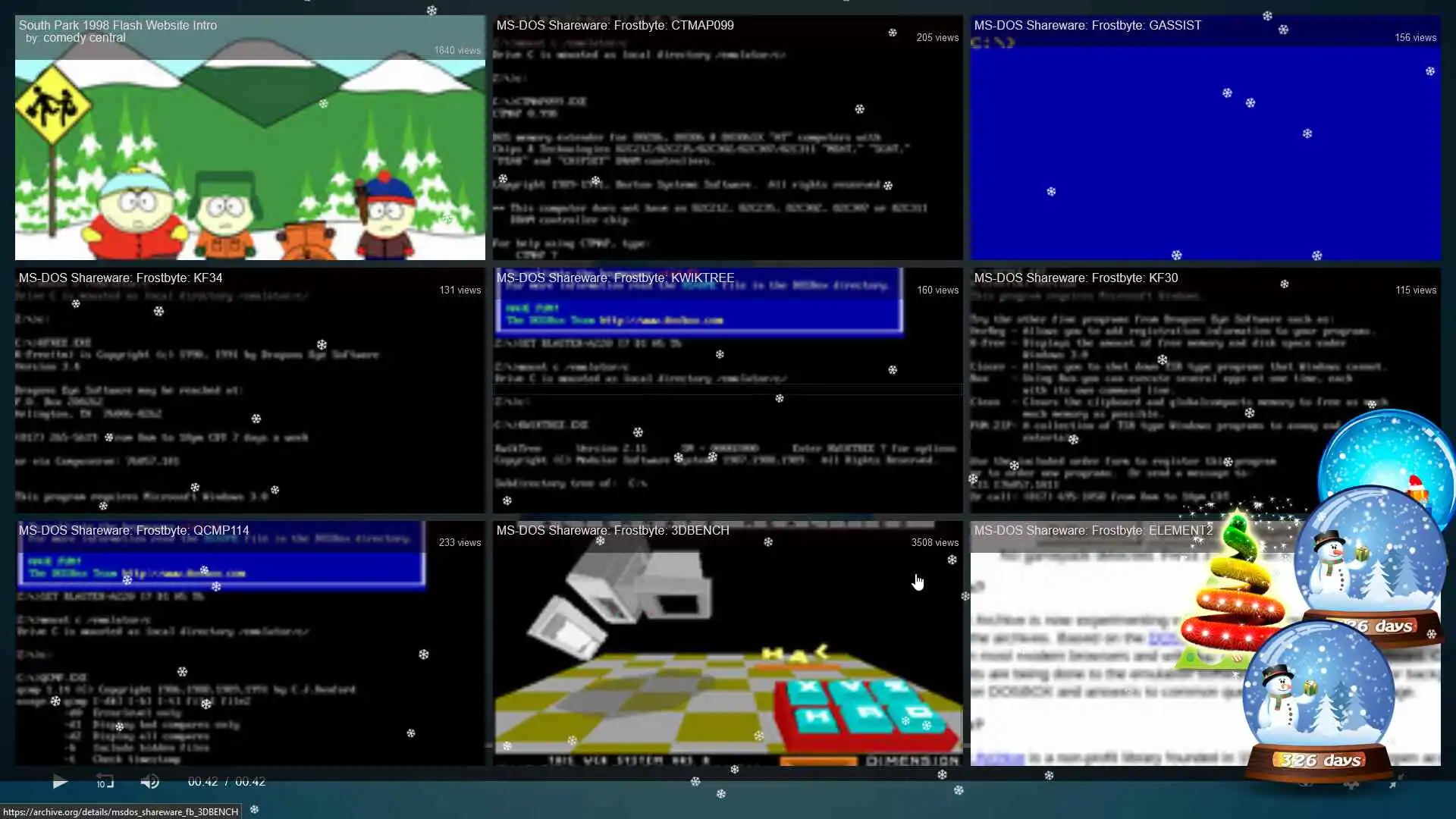Open the Frostbyte QCMP114 item
Image resolution: width=1456 pixels, height=819 pixels.
[249, 645]
